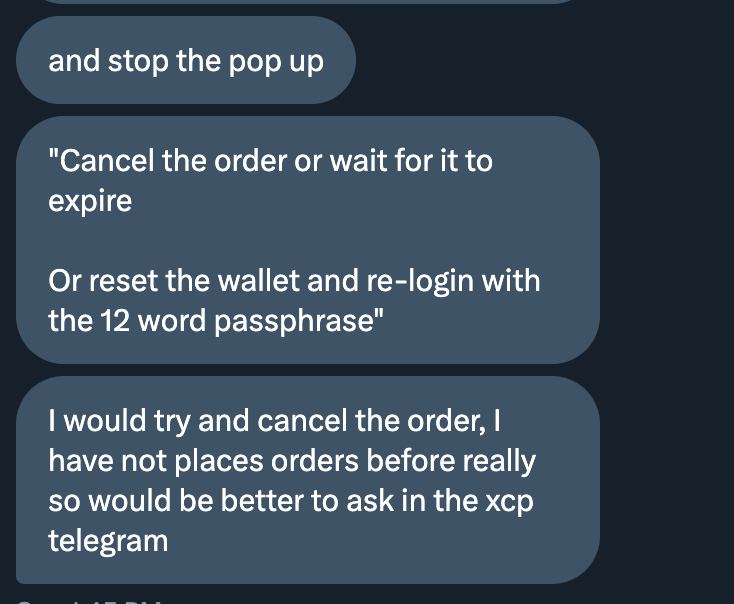
Task: Click the text 'so would be better'
Action: (x=177, y=501)
